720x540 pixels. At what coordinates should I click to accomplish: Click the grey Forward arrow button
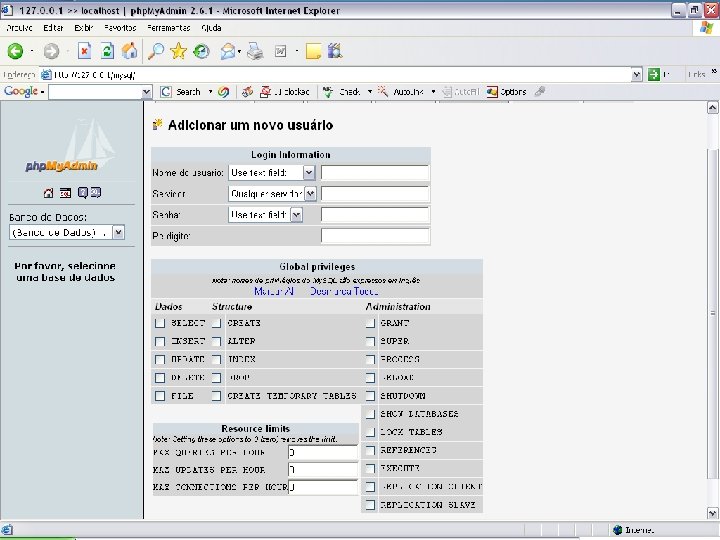click(51, 51)
